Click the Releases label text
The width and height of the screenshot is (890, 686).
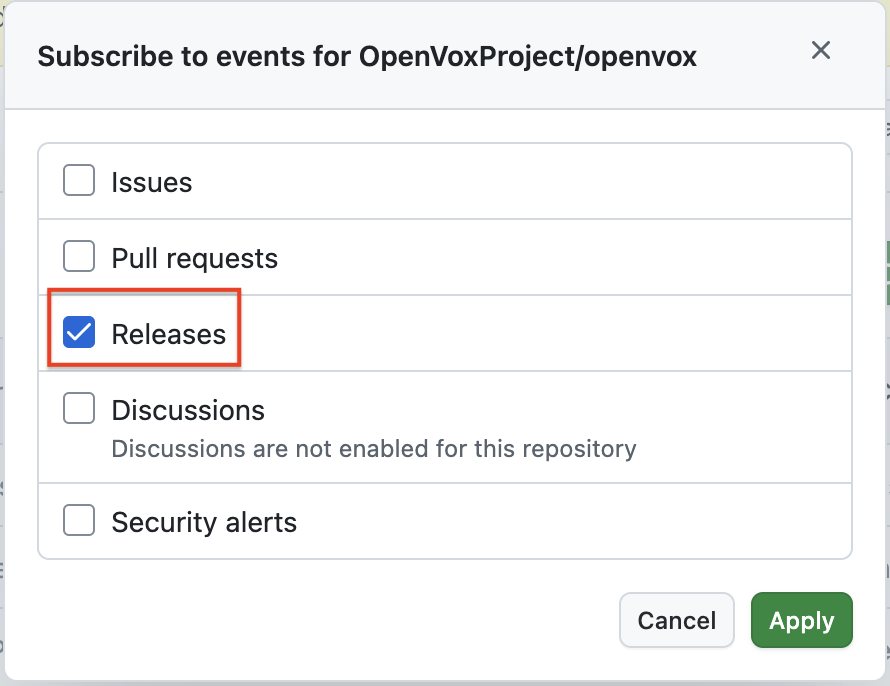coord(168,334)
